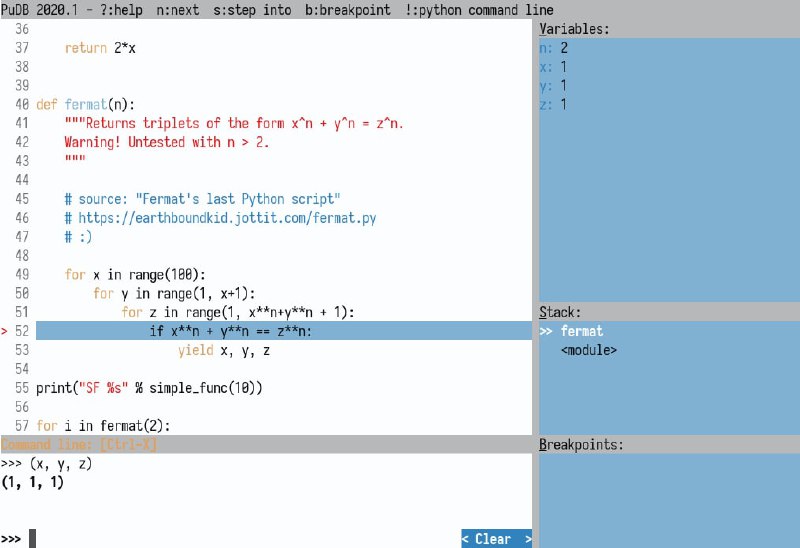Click line 49 for x in range(100)

pyautogui.click(x=135, y=275)
